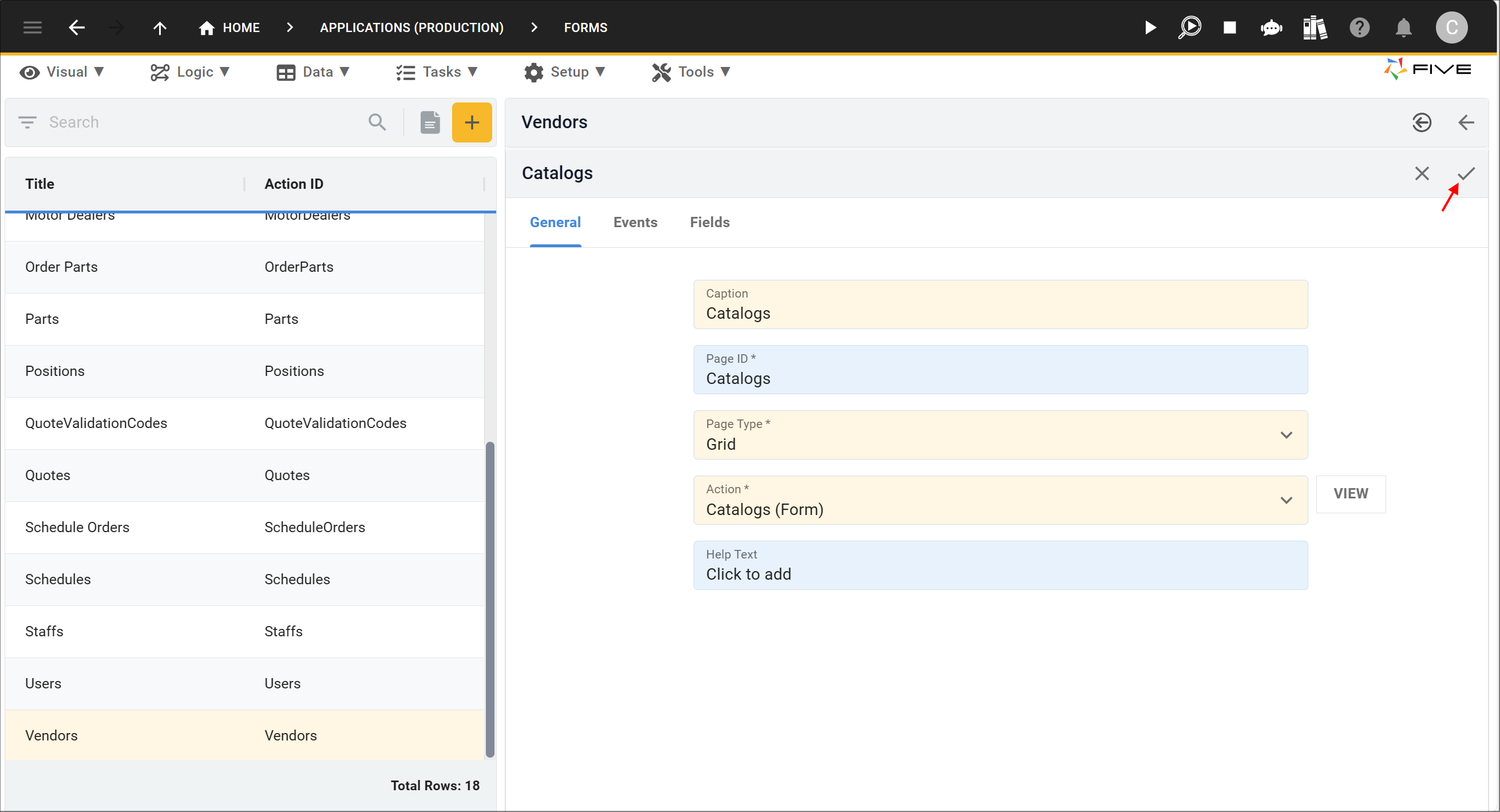This screenshot has width=1500, height=812.
Task: Stop the application with stop icon
Action: 1229,27
